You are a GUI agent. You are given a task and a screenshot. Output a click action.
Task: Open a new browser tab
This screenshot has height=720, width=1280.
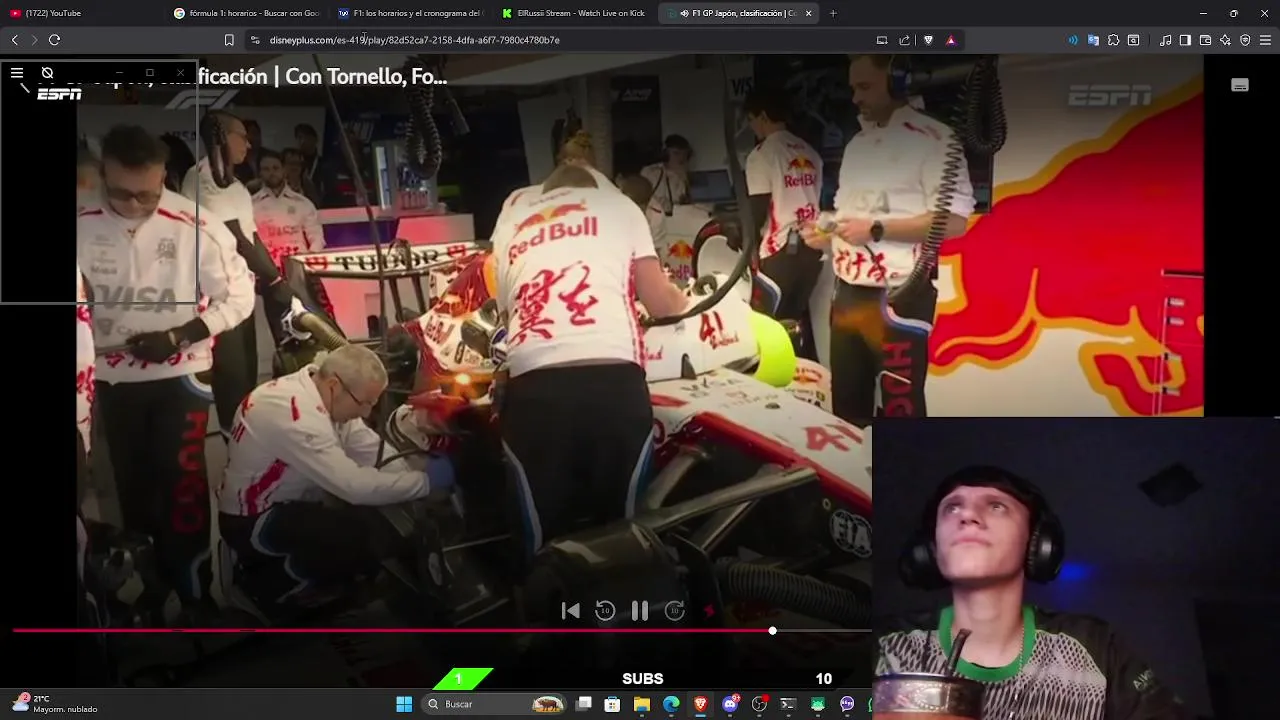(x=833, y=13)
